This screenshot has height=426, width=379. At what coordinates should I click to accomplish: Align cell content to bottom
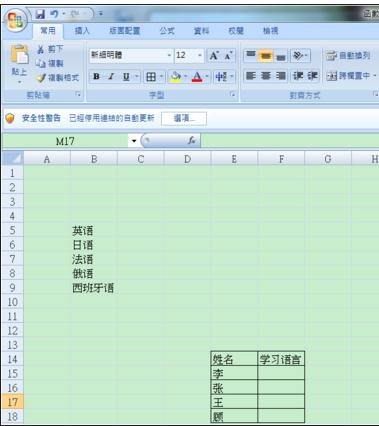(x=281, y=56)
